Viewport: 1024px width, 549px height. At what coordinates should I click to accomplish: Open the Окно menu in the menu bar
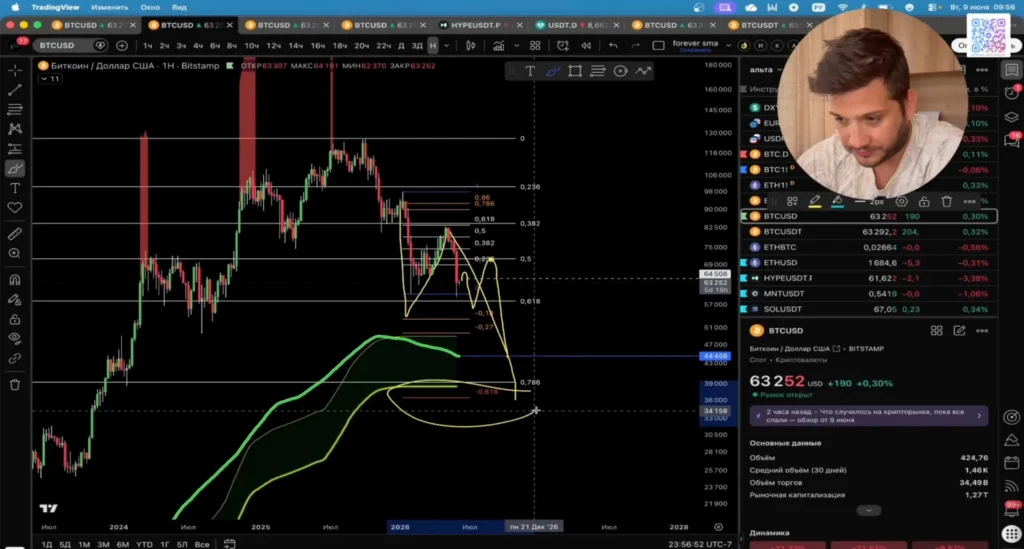coord(150,7)
